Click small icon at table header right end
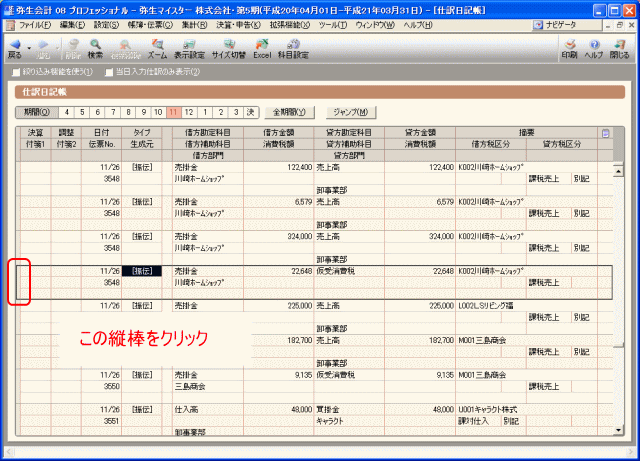Screen dimensions: 640x461 [x=605, y=133]
